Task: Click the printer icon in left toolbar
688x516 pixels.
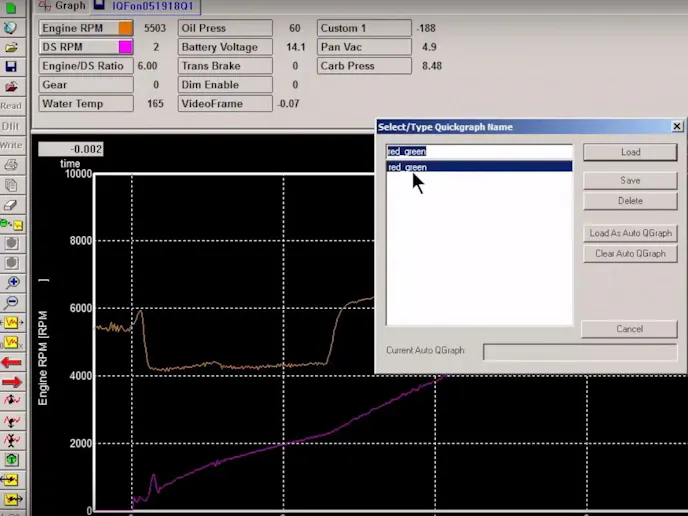Action: (11, 165)
